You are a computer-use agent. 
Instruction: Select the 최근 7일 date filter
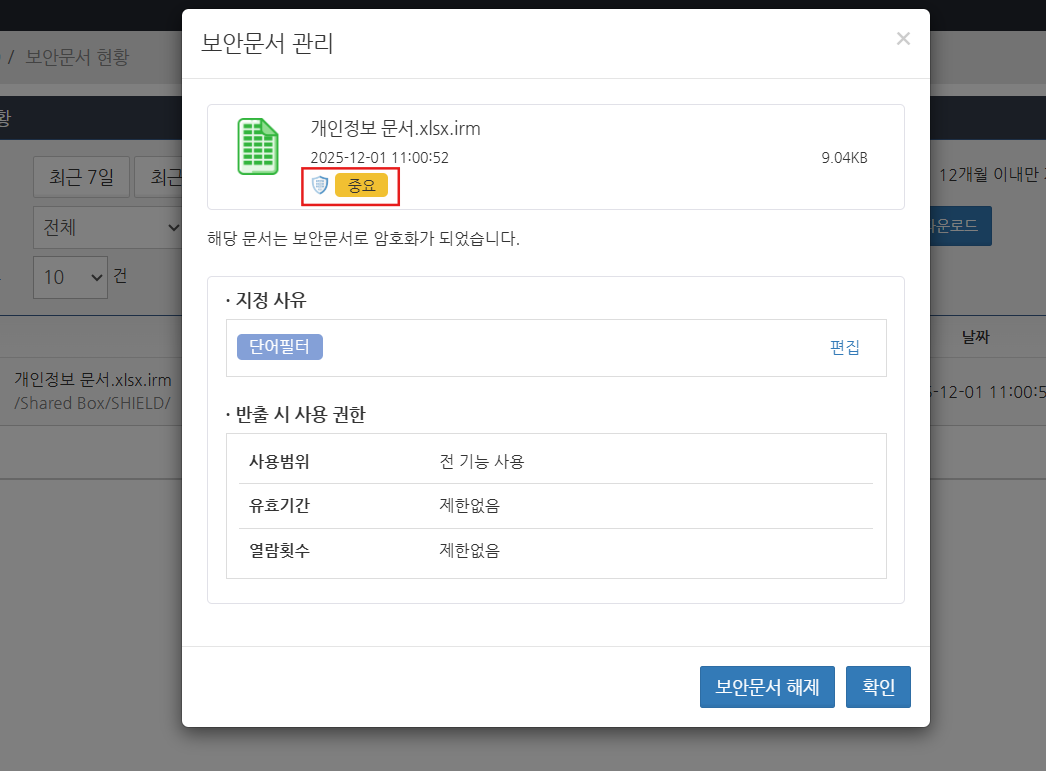point(81,178)
